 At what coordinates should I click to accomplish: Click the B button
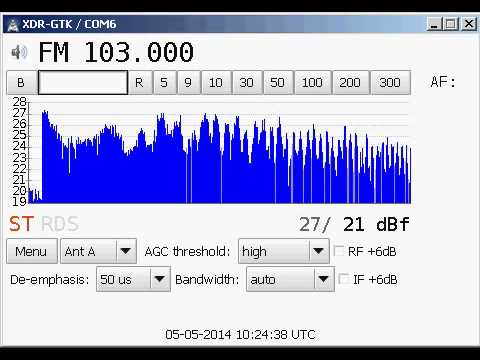(x=21, y=82)
